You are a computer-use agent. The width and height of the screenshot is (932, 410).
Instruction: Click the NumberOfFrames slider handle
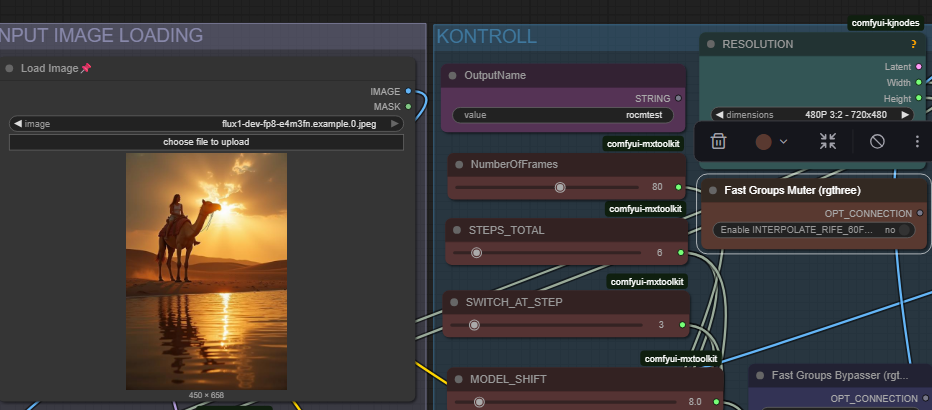[560, 187]
